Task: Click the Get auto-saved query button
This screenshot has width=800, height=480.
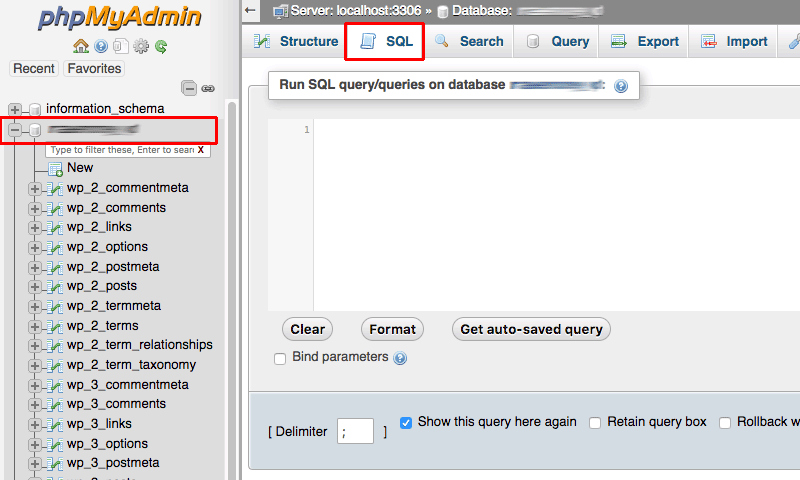Action: pos(531,330)
